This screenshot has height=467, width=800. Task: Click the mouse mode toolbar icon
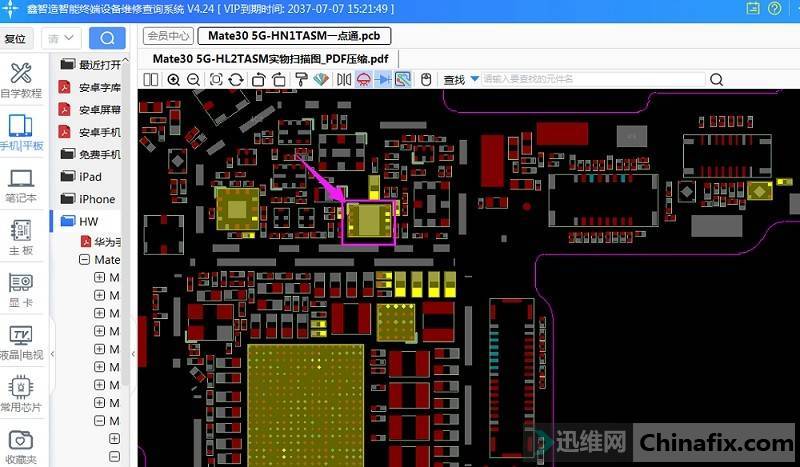(x=425, y=80)
